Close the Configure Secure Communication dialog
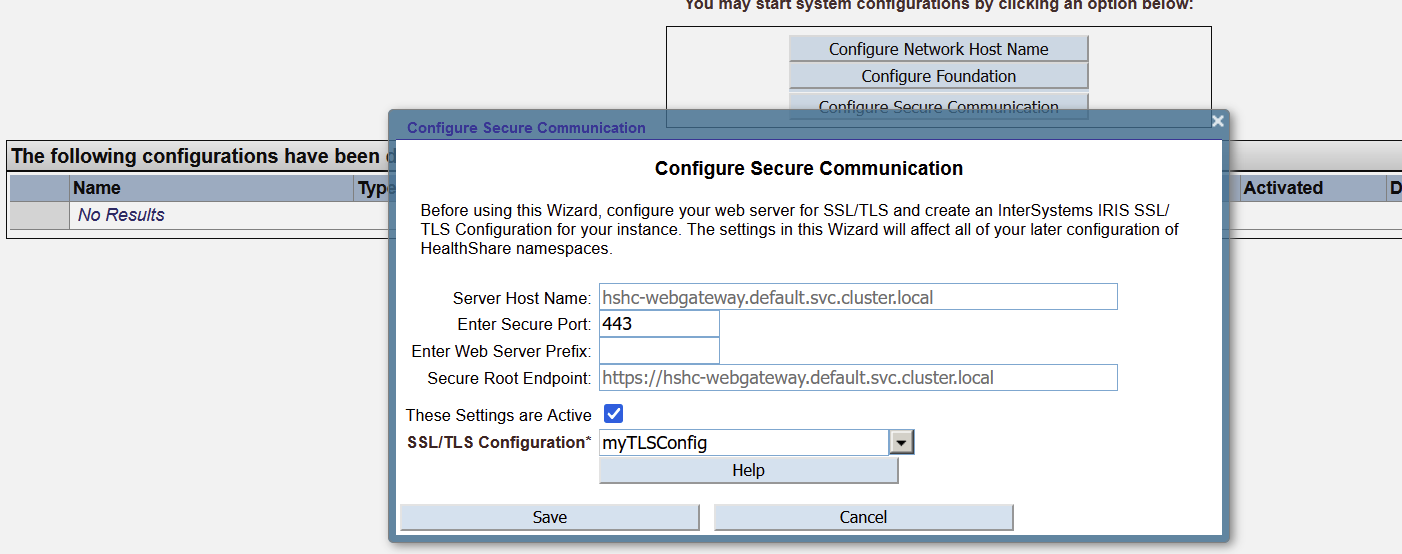Image resolution: width=1402 pixels, height=554 pixels. coord(1217,121)
